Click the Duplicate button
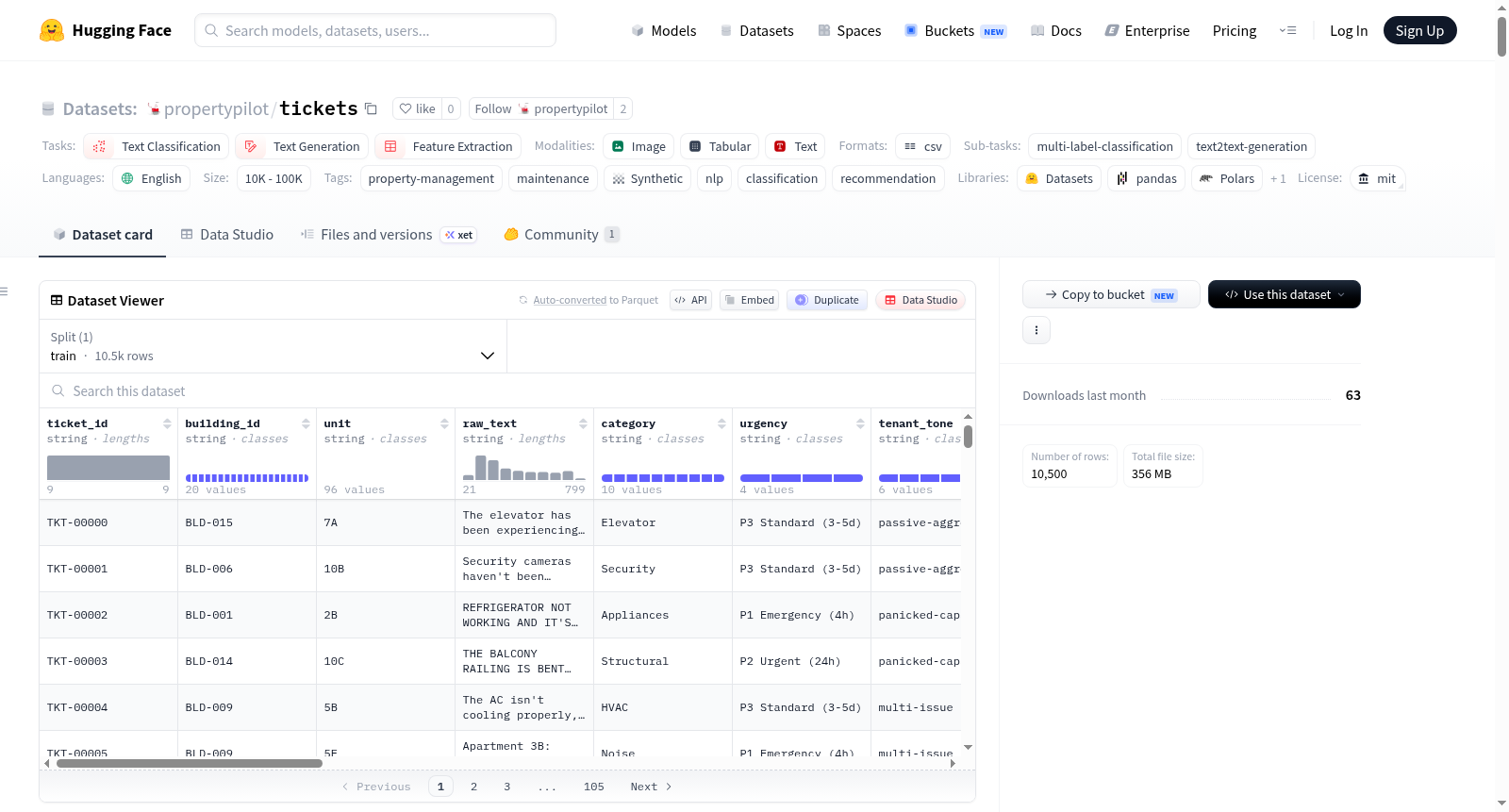The width and height of the screenshot is (1509, 812). (826, 300)
